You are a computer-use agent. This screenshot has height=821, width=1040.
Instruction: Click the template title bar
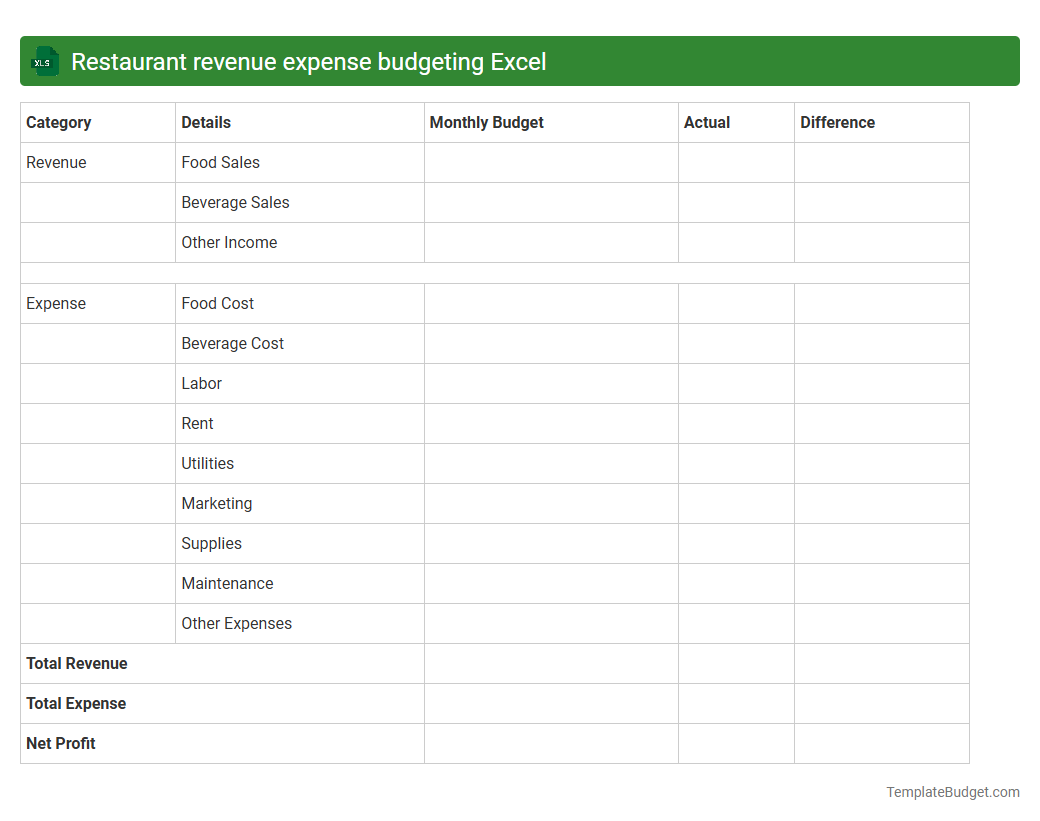click(520, 61)
